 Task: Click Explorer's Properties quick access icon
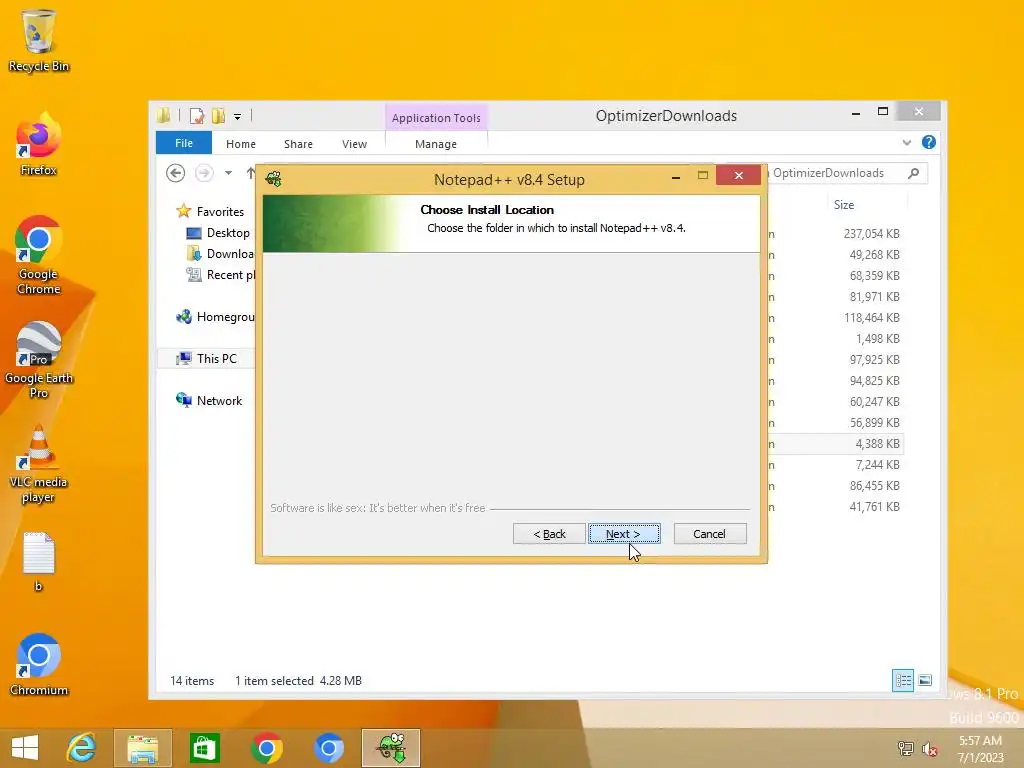[x=197, y=116]
